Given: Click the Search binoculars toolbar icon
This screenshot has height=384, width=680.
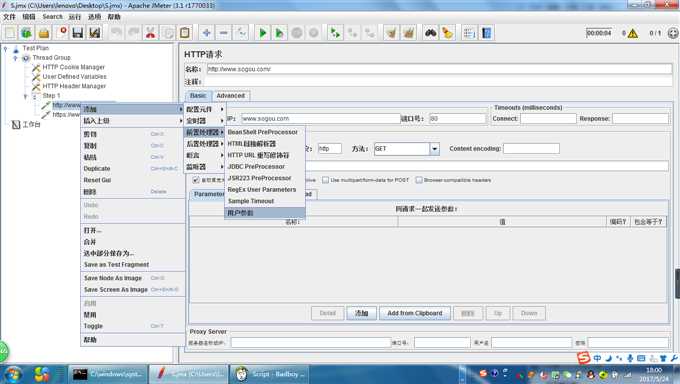Looking at the screenshot, I should [430, 33].
